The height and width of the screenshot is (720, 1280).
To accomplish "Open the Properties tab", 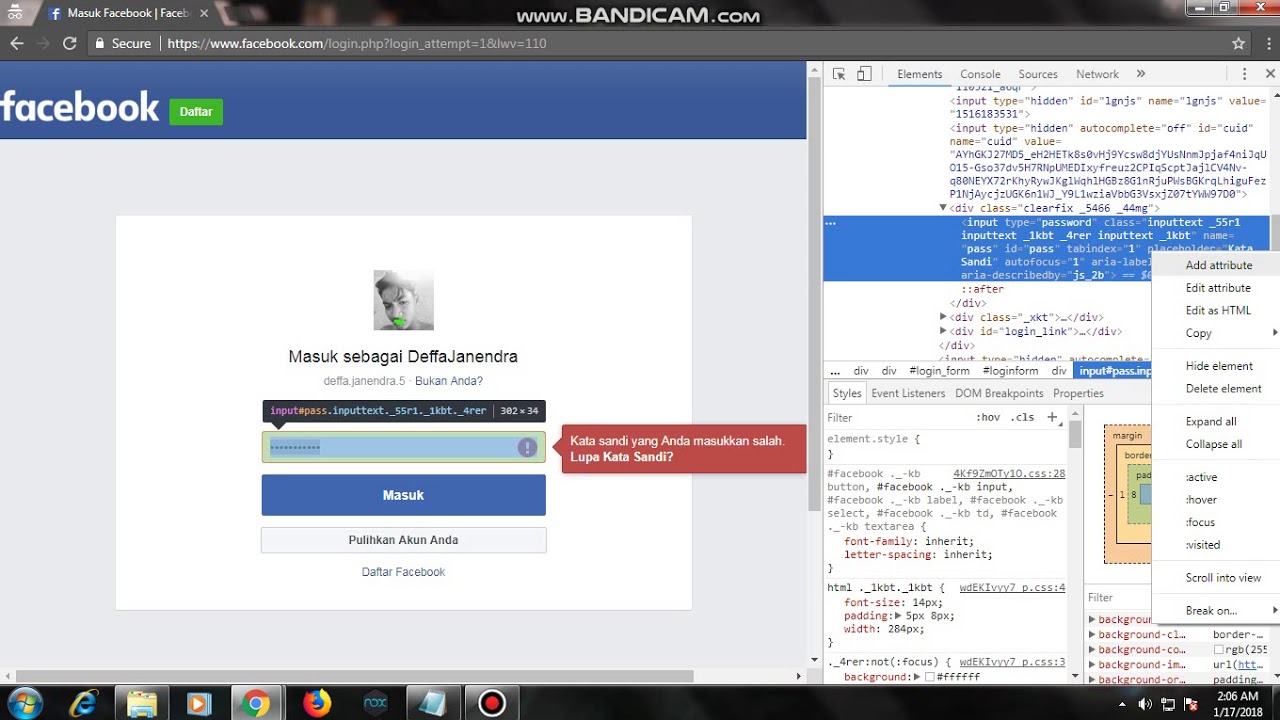I will pyautogui.click(x=1078, y=393).
